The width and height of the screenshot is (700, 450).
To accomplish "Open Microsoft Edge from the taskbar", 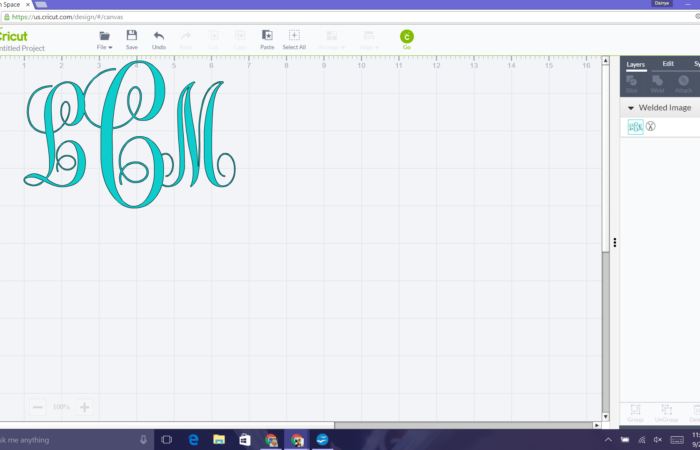I will 193,440.
